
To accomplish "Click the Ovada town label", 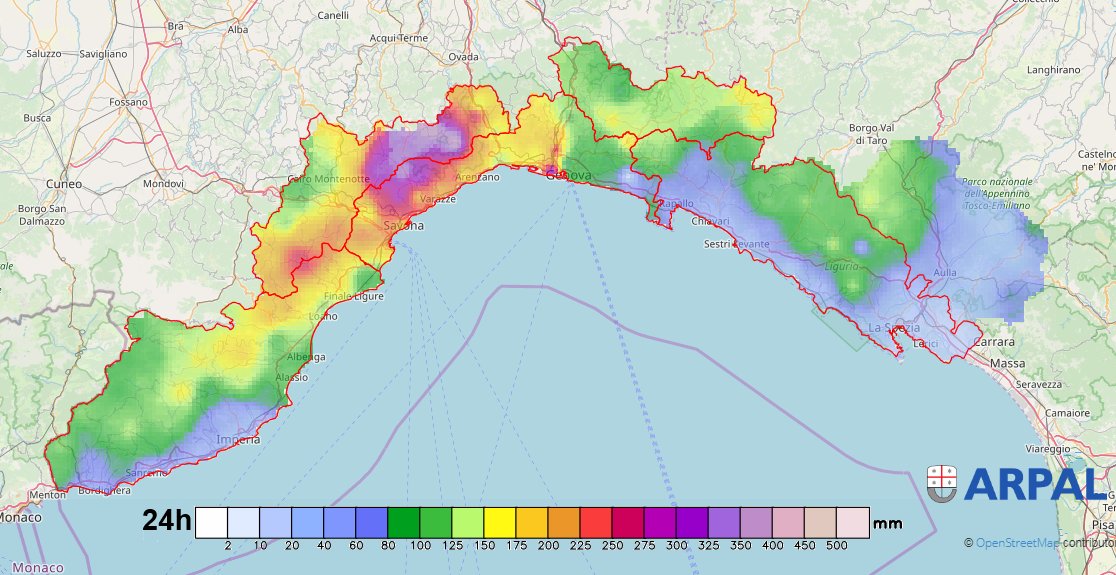I will click(463, 56).
